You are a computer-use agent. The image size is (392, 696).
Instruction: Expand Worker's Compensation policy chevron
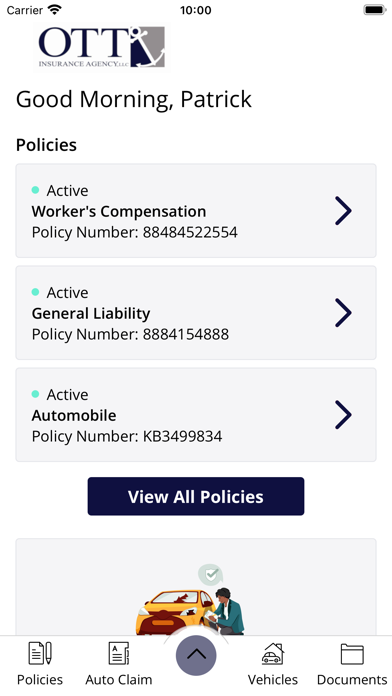(x=343, y=211)
